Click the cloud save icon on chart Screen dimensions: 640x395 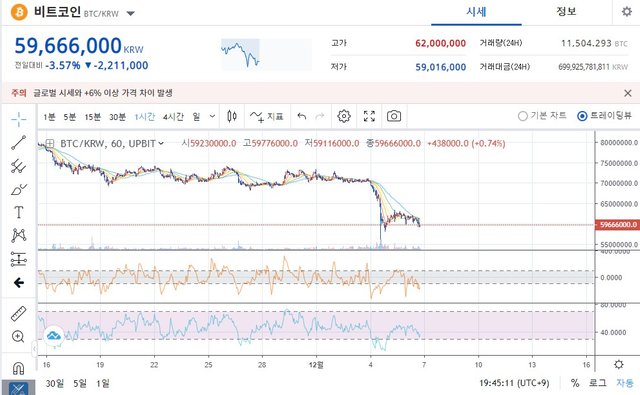54,336
